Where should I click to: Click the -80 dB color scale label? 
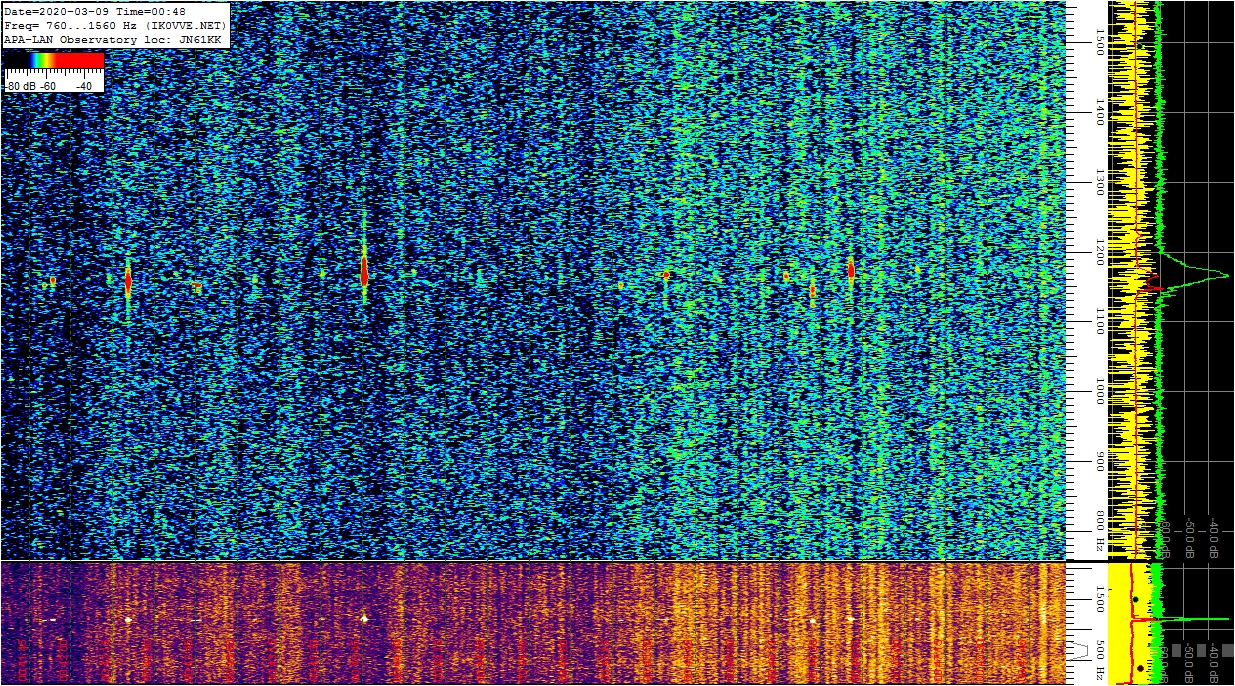19,86
